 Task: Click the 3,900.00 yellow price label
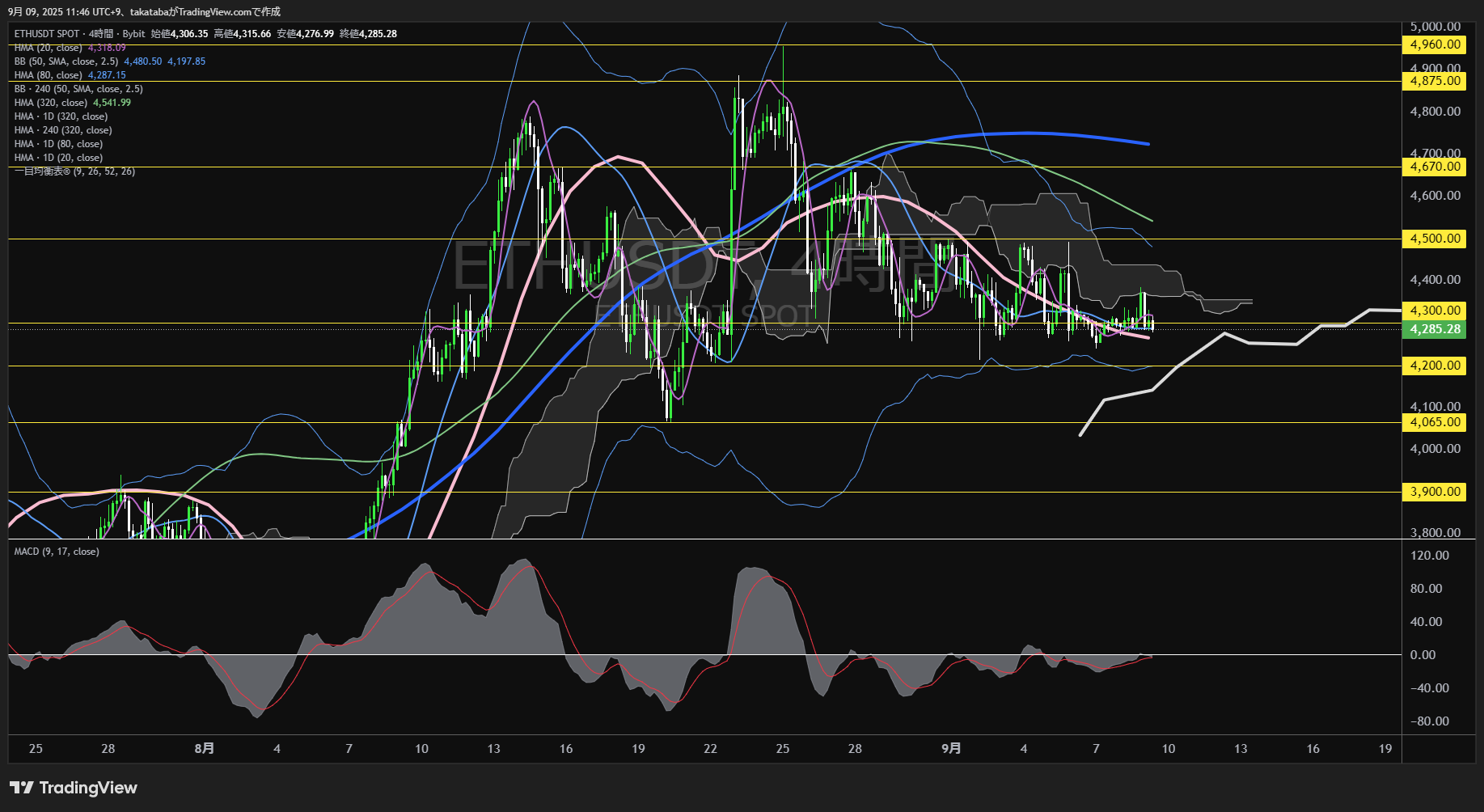[x=1434, y=492]
